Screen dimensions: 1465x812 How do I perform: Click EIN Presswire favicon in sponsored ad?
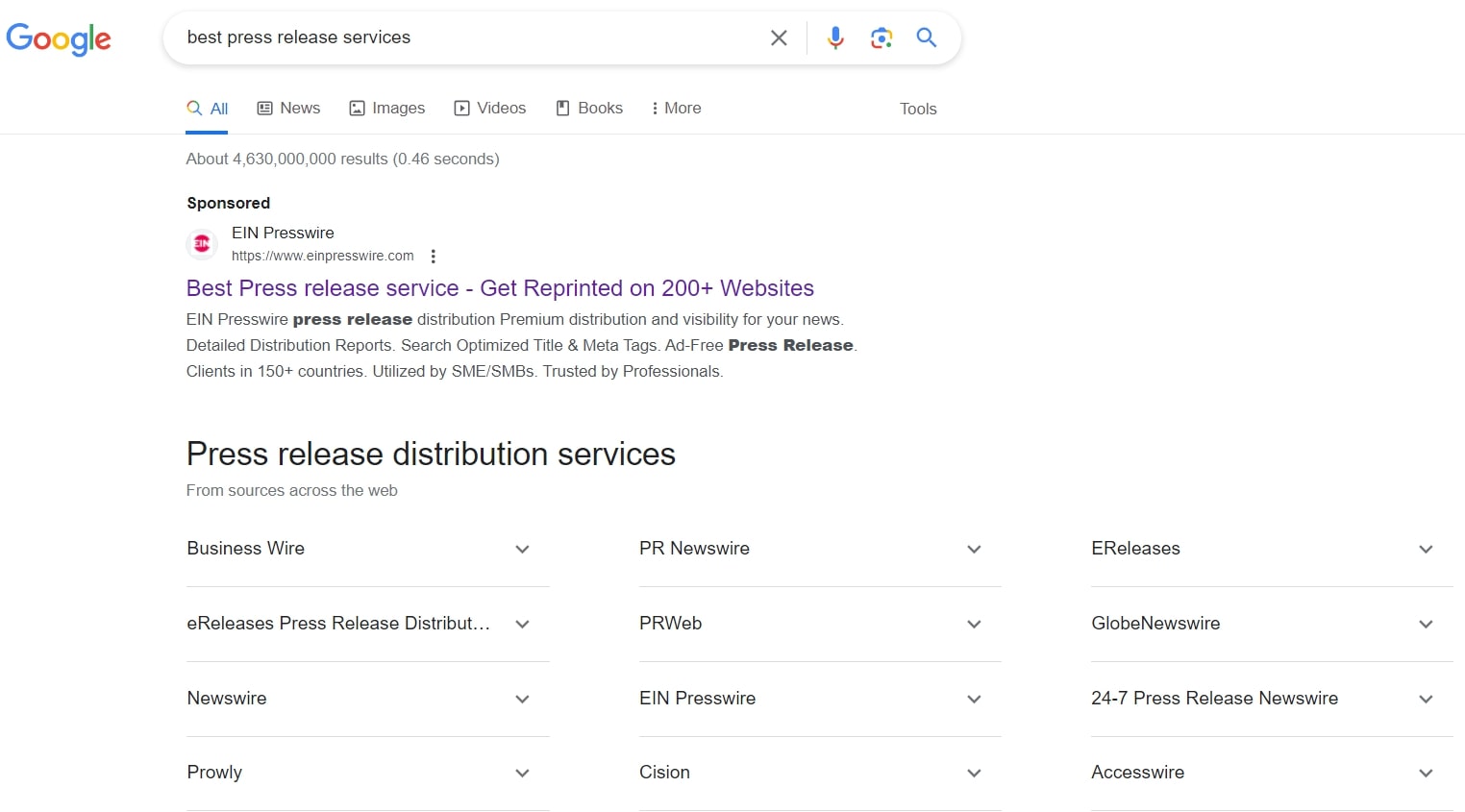(202, 244)
